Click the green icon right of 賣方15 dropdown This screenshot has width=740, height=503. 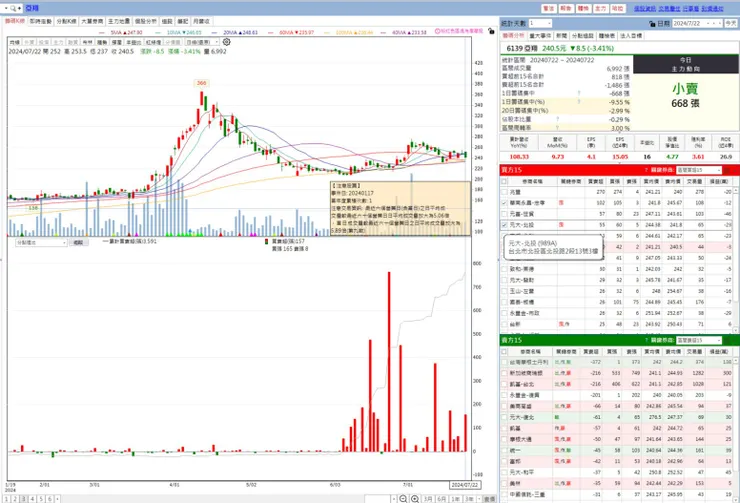[x=727, y=340]
